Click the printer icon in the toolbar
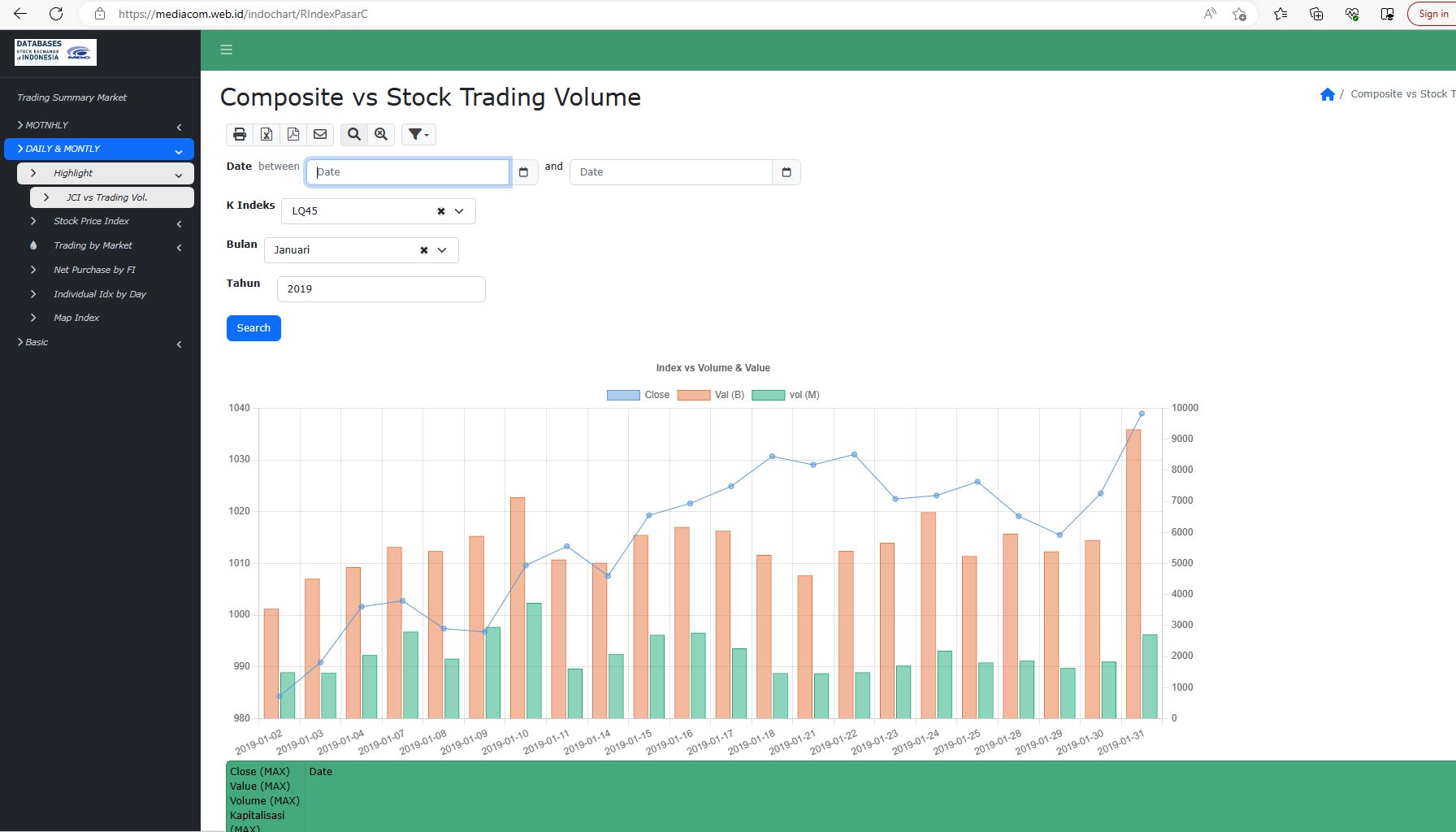This screenshot has width=1456, height=832. click(x=240, y=134)
